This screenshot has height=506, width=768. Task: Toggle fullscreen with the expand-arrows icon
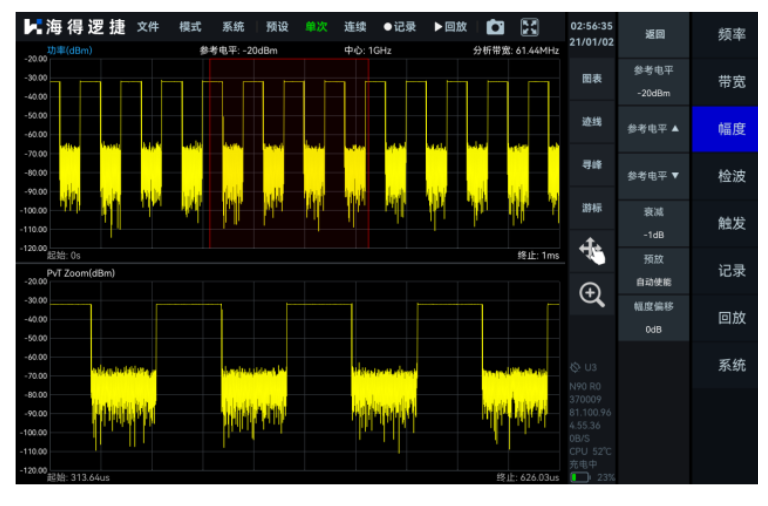530,27
